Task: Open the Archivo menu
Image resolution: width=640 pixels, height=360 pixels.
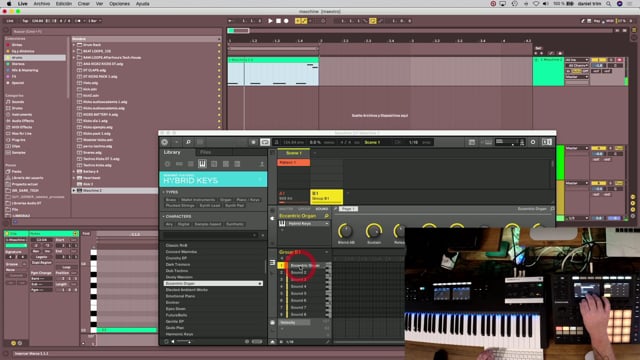Action: pyautogui.click(x=42, y=4)
